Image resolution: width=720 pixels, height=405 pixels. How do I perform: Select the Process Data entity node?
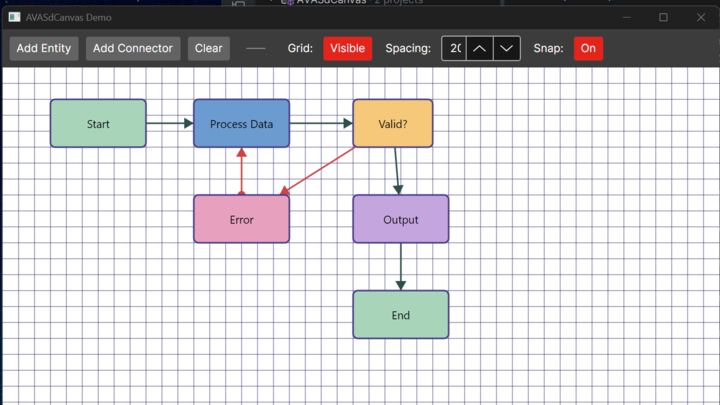point(242,124)
